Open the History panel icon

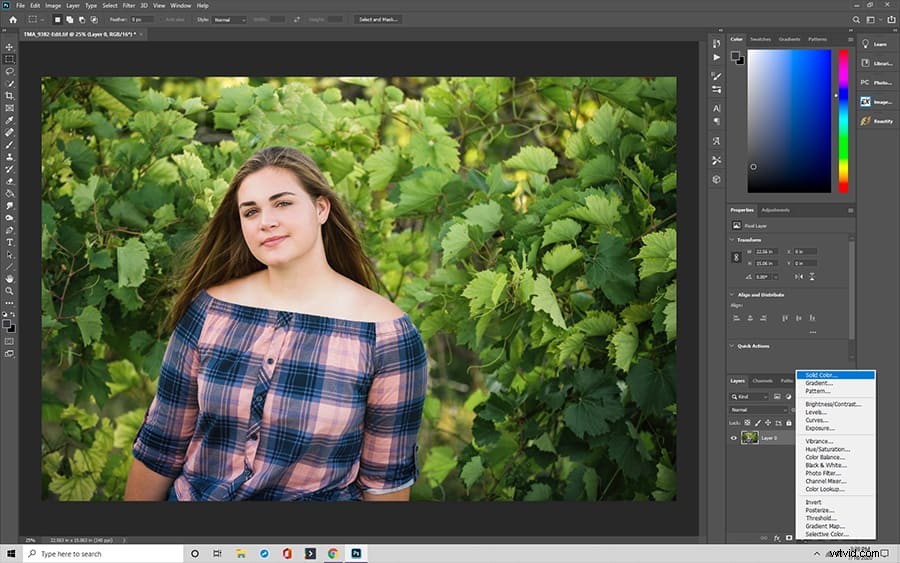point(716,44)
